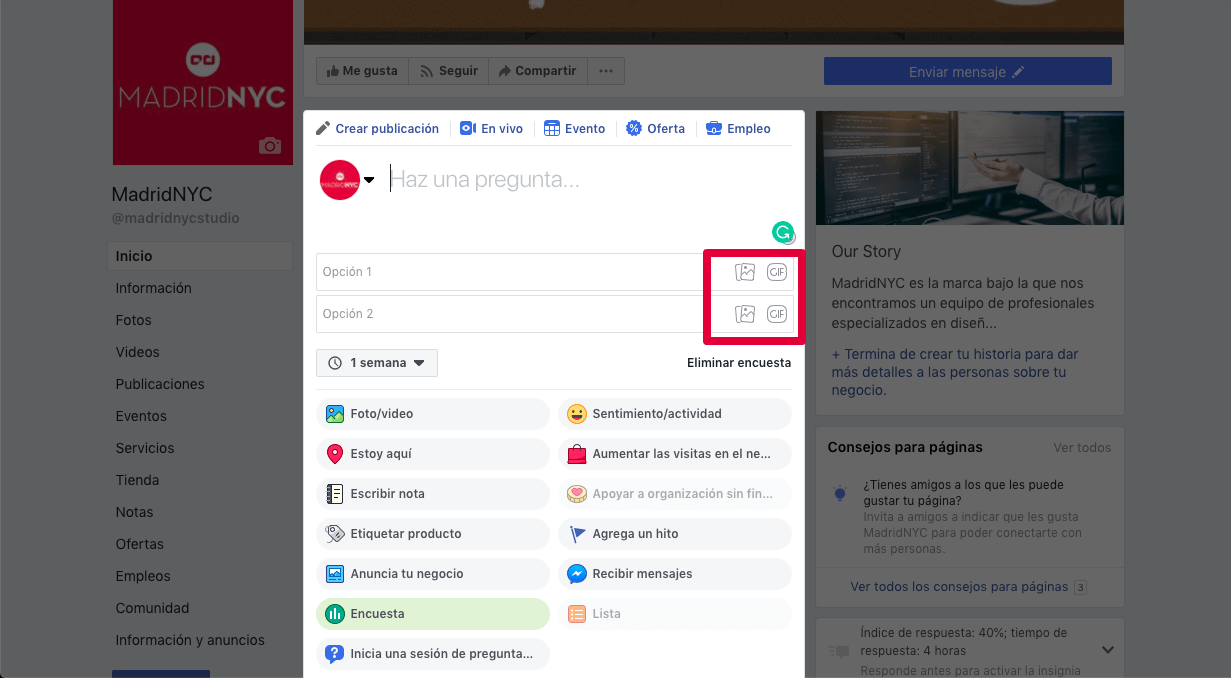This screenshot has width=1231, height=678.
Task: Select Inicia una sesión de preguntas option
Action: [433, 654]
